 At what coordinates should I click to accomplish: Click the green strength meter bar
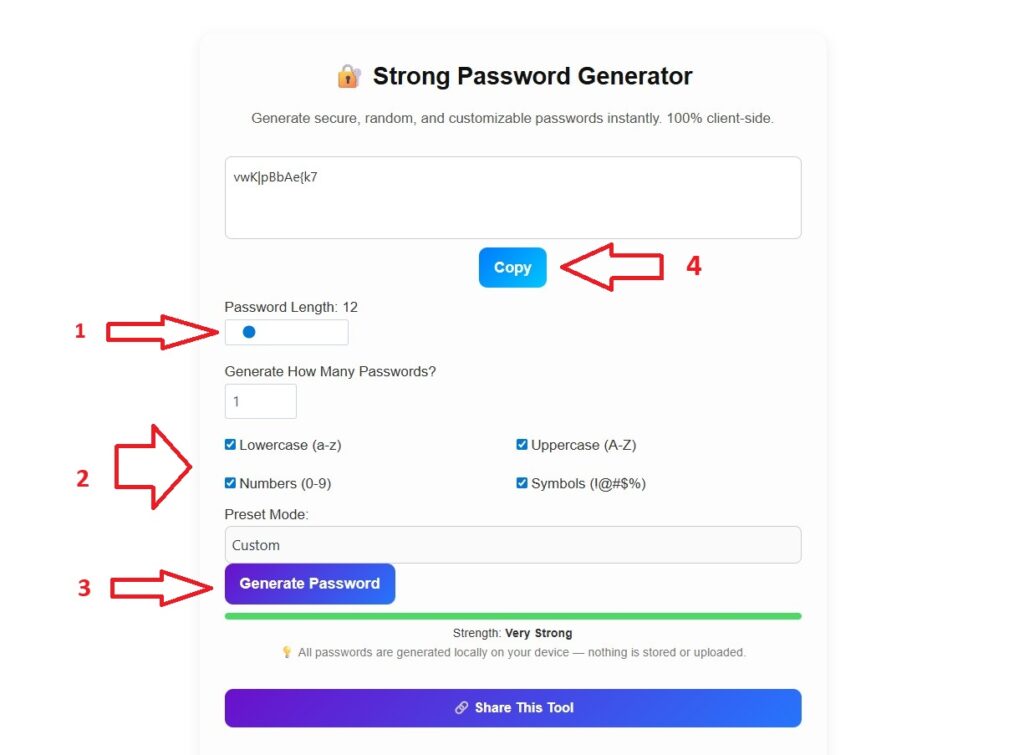[512, 615]
